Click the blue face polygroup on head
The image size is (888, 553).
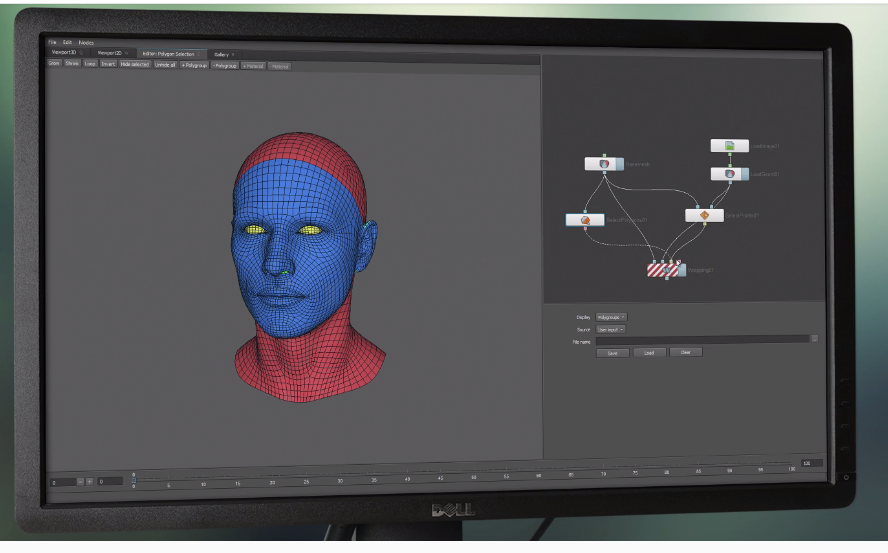[292, 249]
